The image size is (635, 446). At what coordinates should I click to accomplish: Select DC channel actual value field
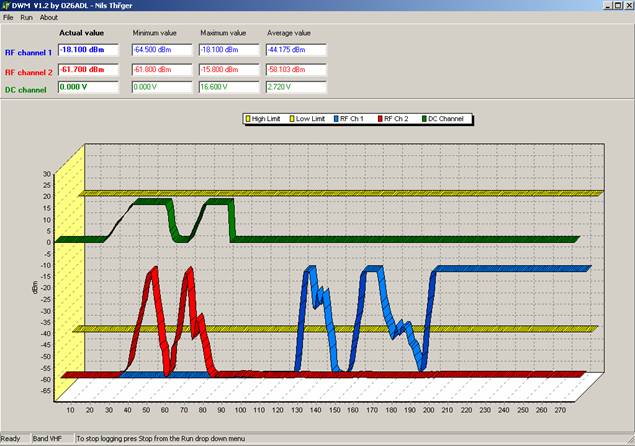(x=88, y=87)
